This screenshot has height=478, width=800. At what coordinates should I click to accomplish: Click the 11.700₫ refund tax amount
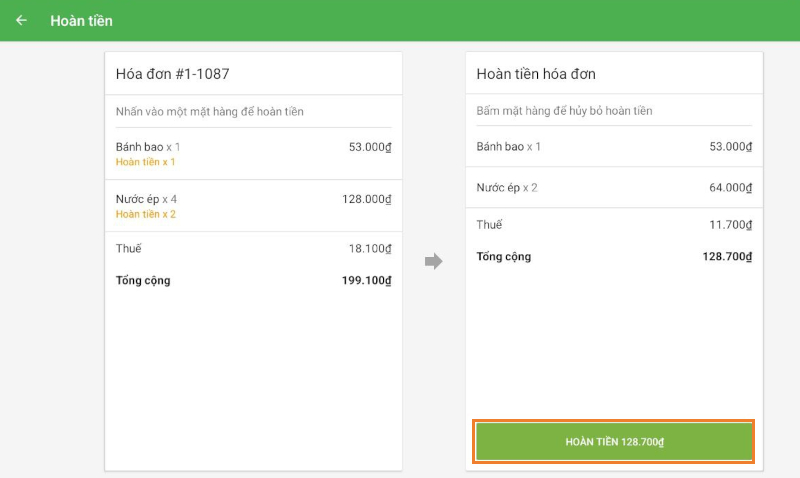[x=730, y=225]
